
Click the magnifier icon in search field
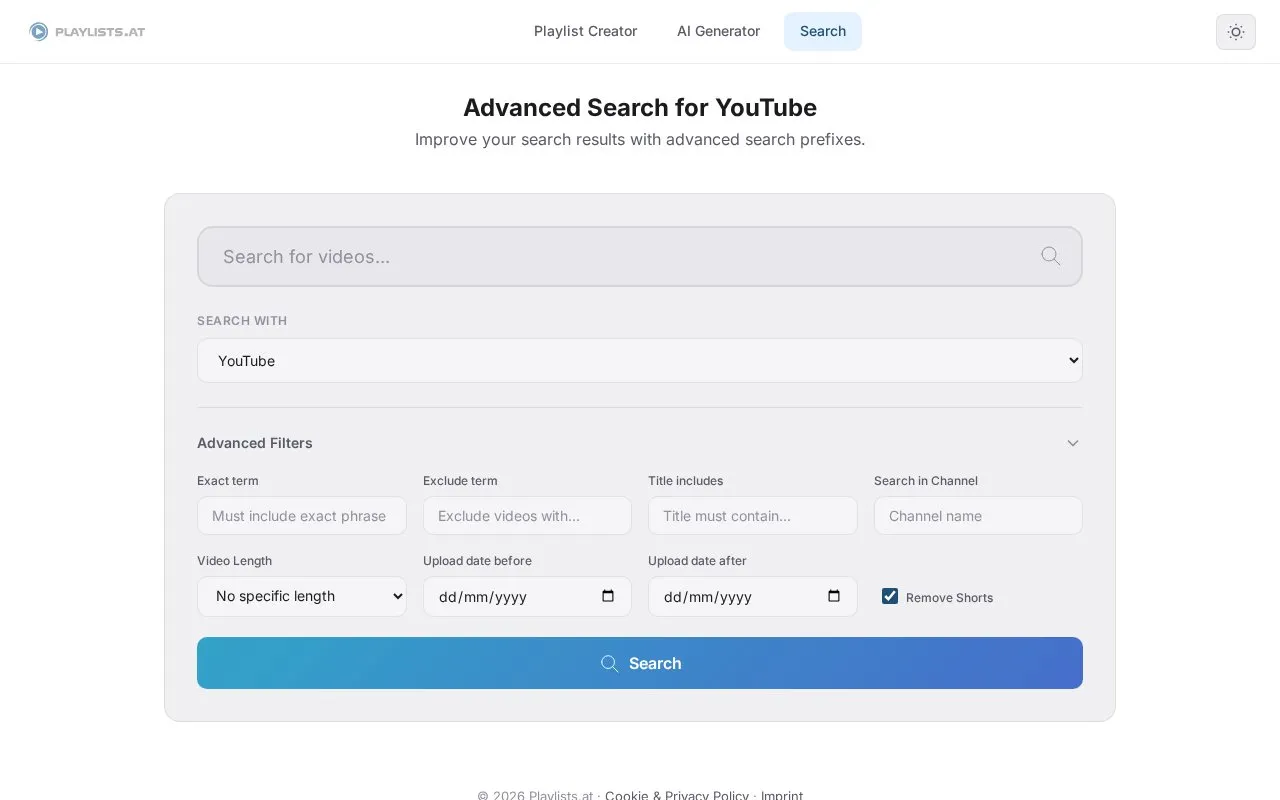click(1050, 256)
